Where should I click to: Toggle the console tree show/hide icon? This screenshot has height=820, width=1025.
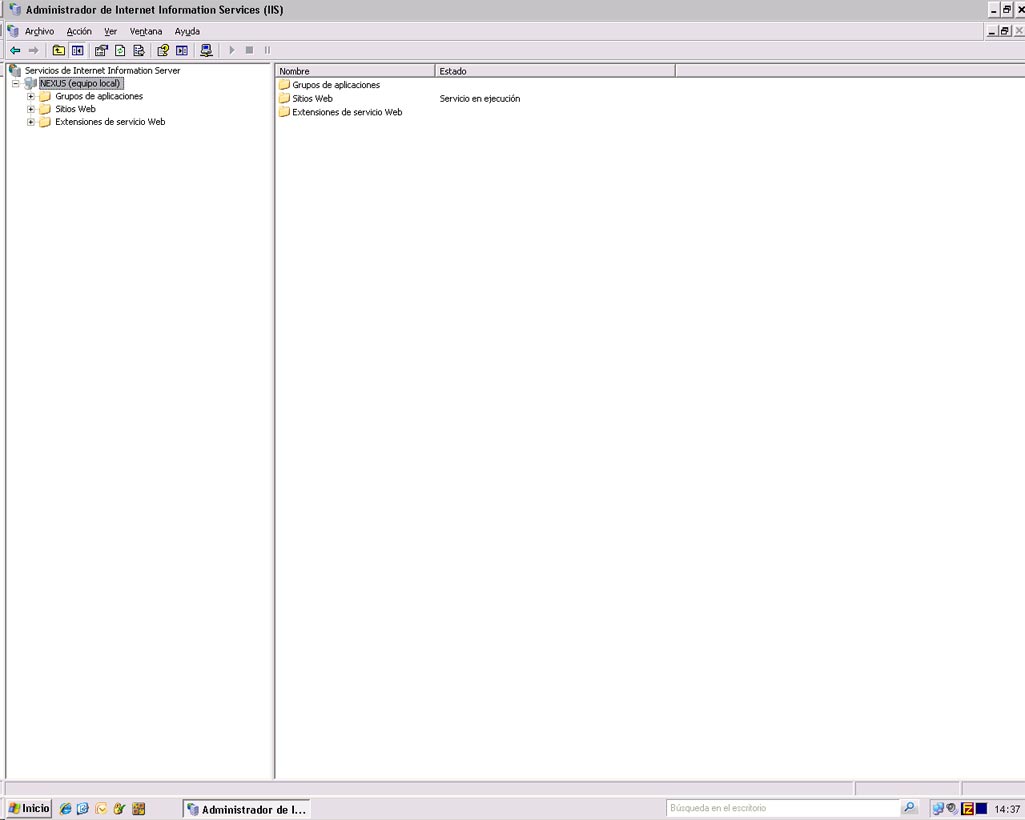click(77, 50)
